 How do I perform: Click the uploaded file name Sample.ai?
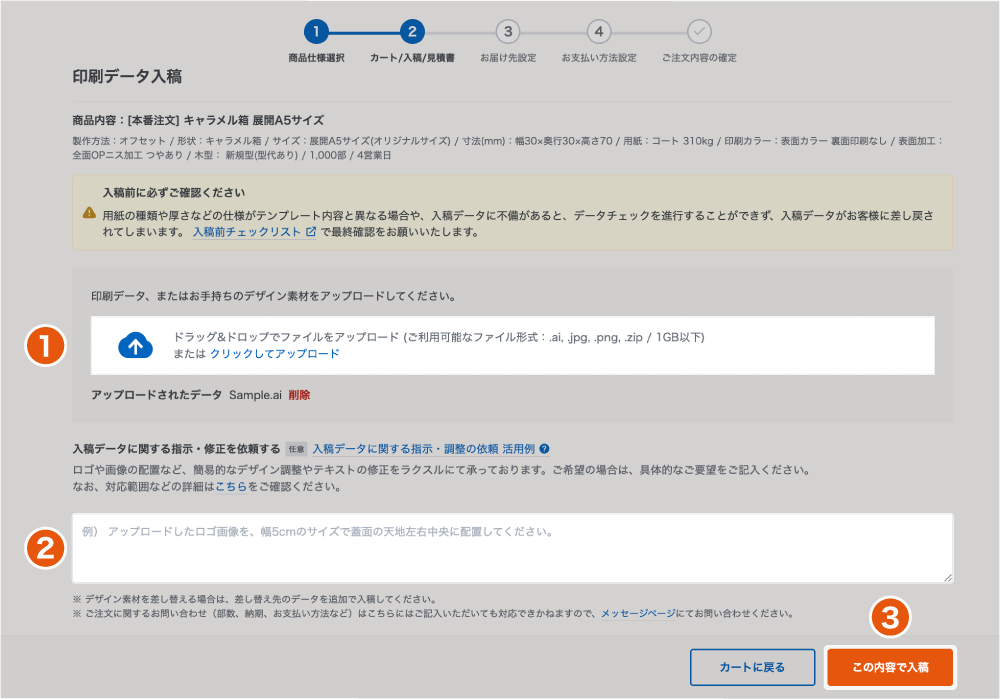tap(255, 395)
